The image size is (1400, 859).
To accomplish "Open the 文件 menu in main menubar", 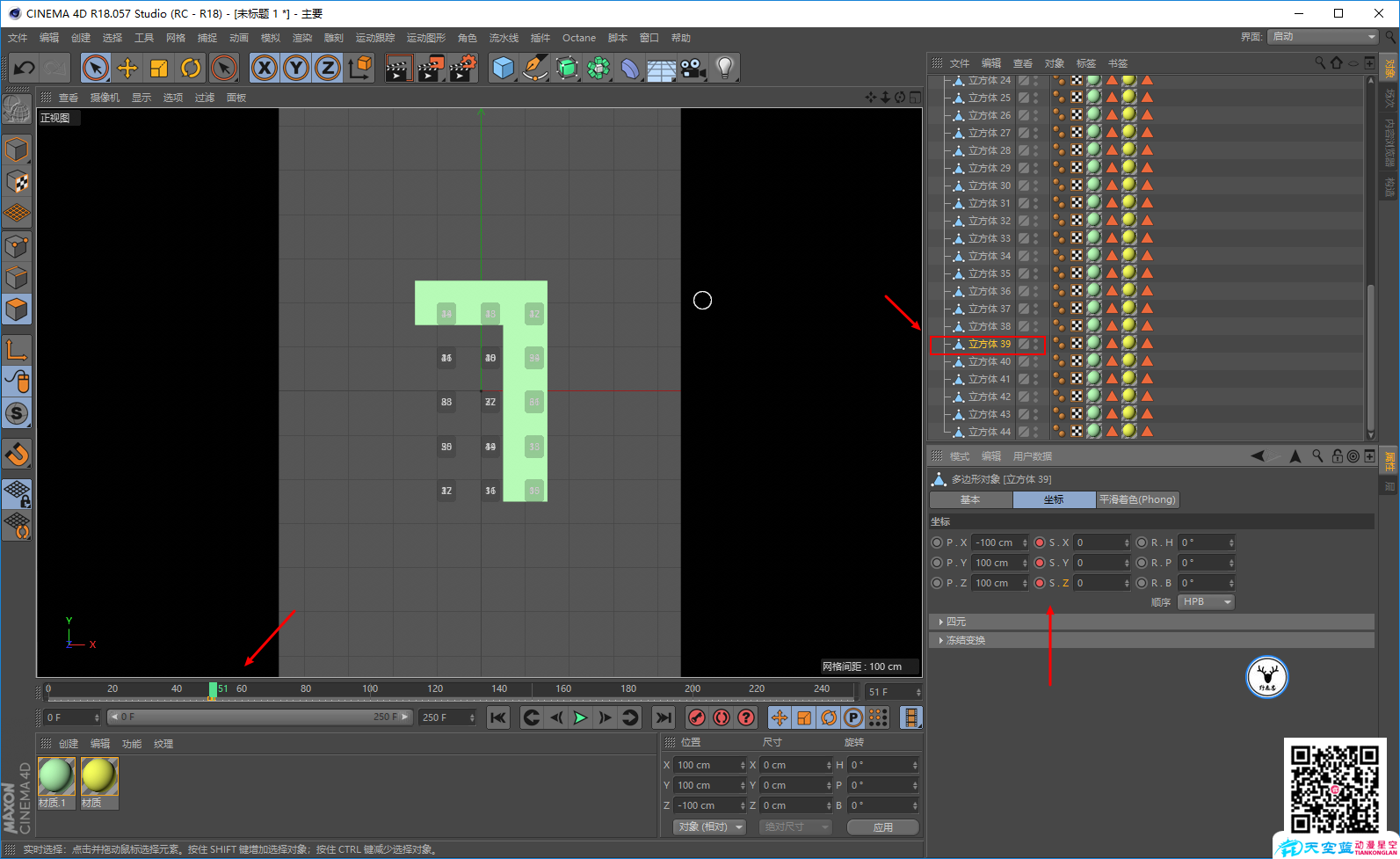I will [18, 38].
